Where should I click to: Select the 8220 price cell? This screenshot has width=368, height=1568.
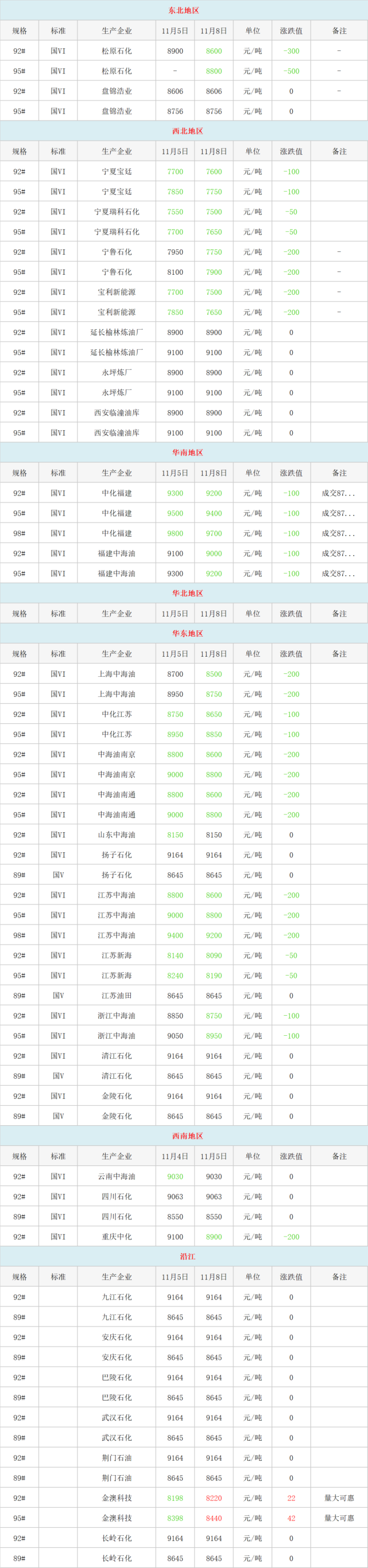coord(214,1497)
